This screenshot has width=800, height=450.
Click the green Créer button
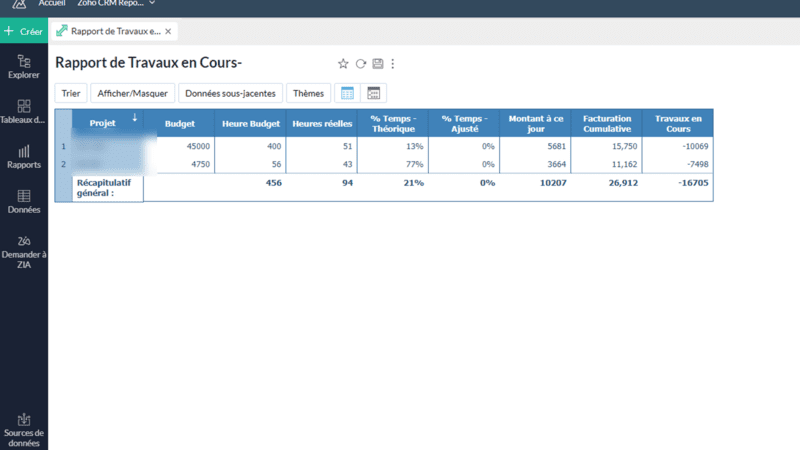(23, 31)
